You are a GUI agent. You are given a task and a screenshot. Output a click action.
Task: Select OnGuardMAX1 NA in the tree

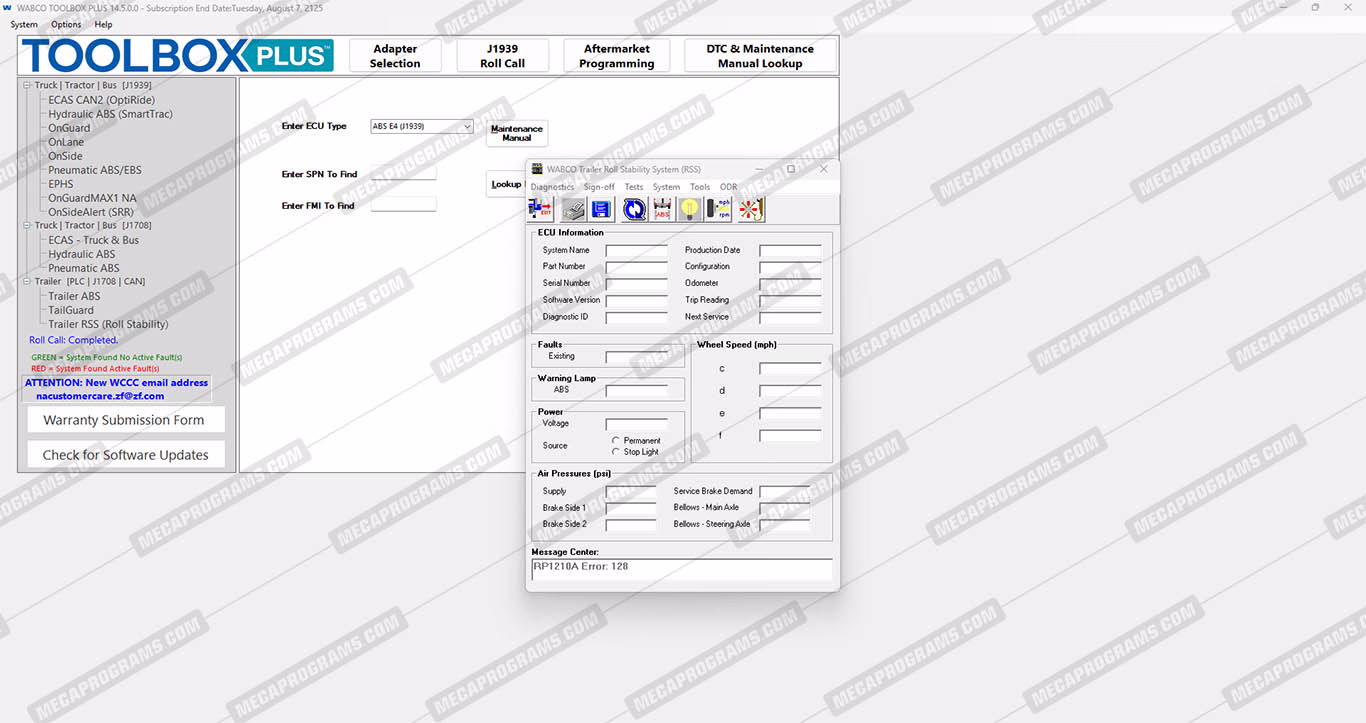(x=93, y=198)
